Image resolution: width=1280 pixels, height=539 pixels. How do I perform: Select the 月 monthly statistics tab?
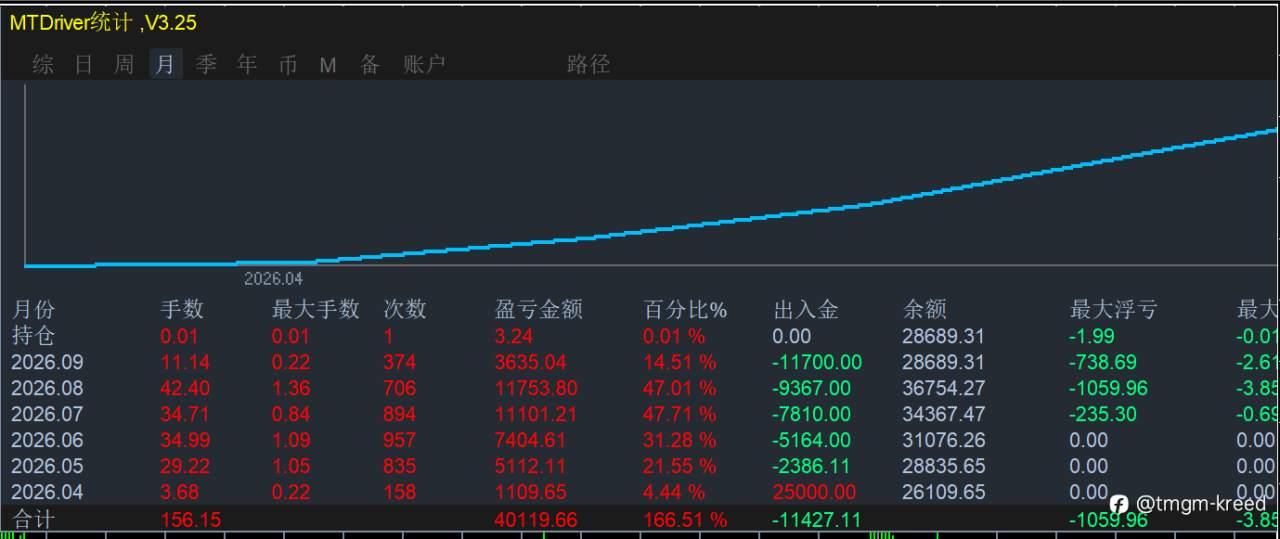[x=166, y=65]
